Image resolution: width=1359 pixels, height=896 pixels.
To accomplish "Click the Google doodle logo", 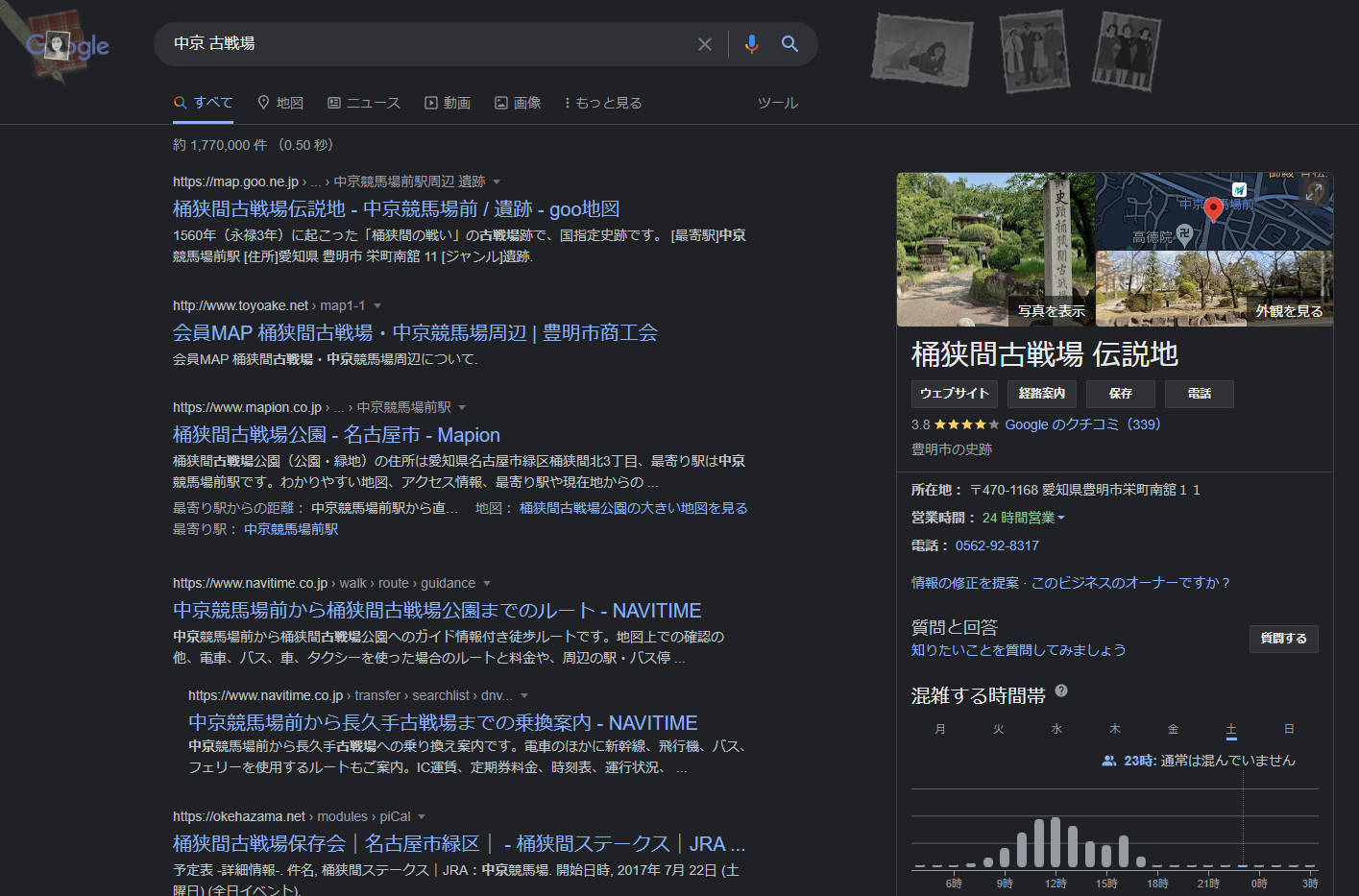I will click(x=66, y=45).
